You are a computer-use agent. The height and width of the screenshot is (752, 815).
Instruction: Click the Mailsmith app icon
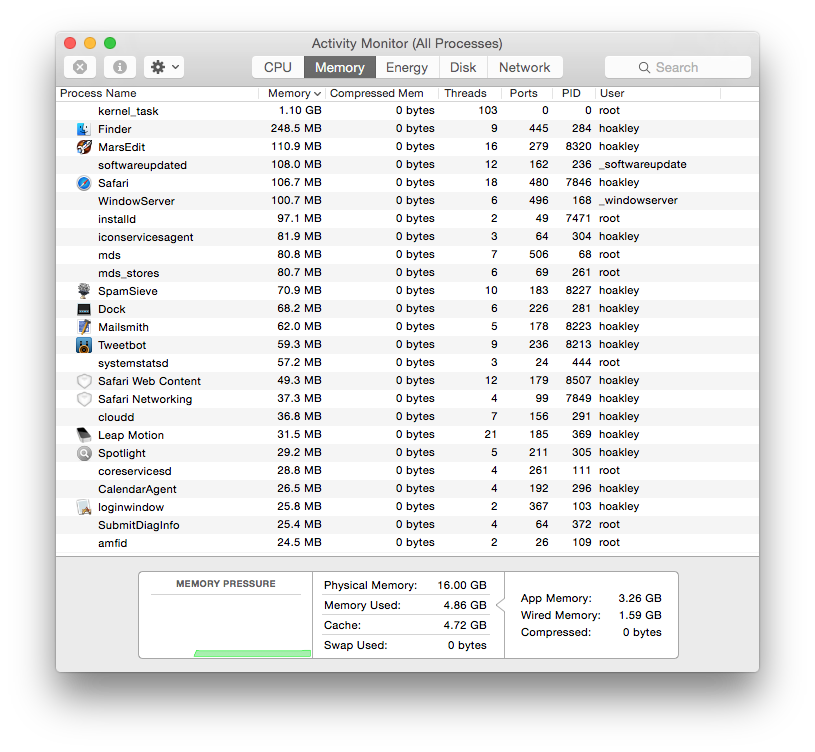pyautogui.click(x=84, y=327)
